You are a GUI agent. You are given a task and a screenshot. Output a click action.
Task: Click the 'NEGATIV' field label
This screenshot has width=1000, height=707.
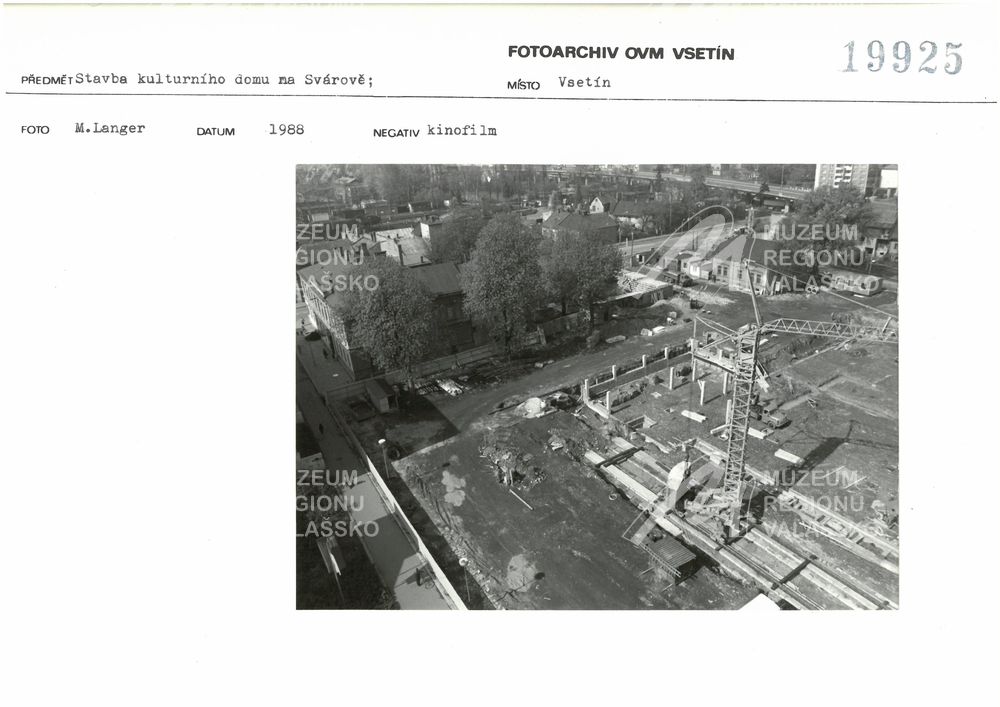tap(396, 133)
